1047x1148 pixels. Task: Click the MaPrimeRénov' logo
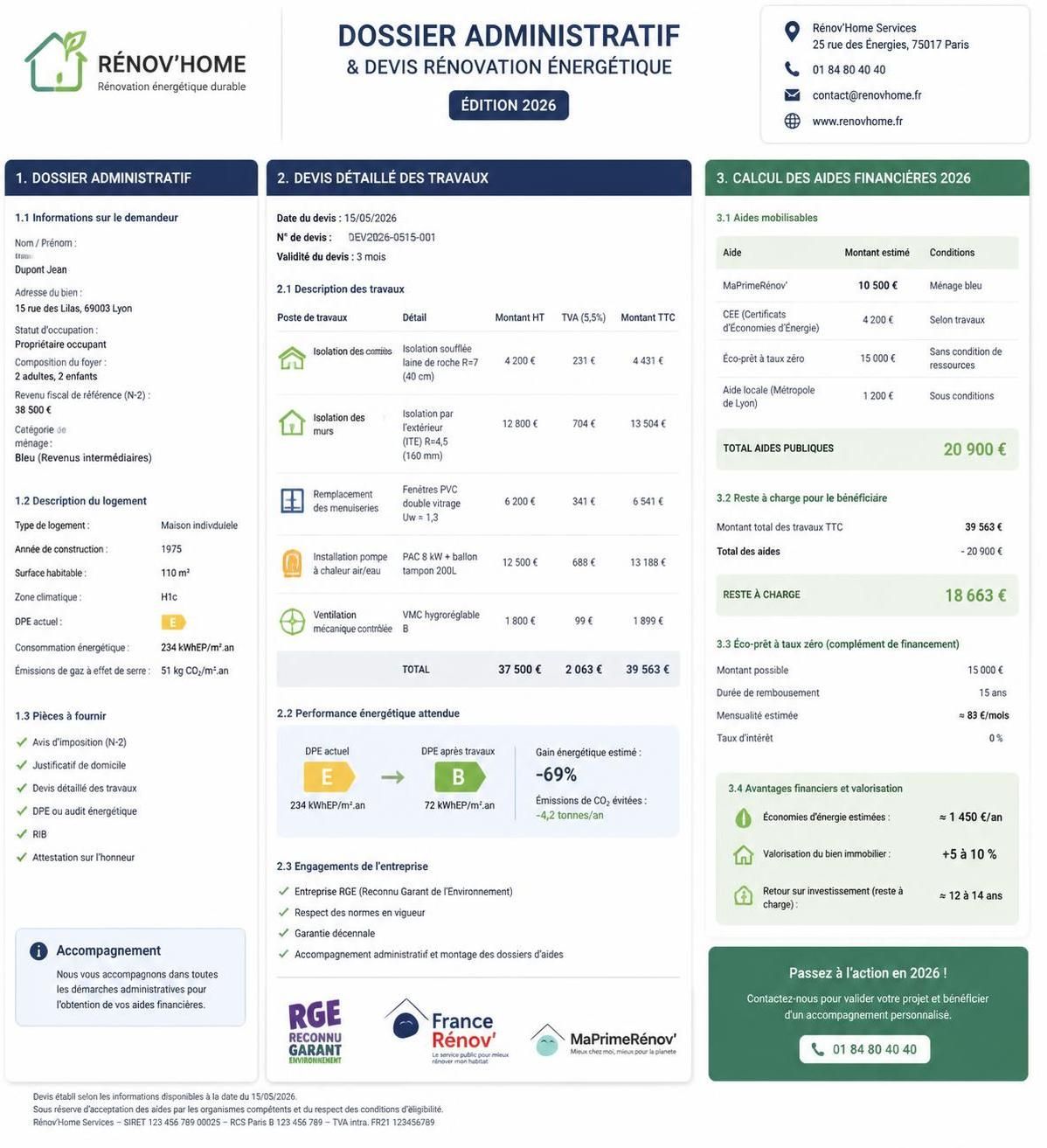[603, 1040]
